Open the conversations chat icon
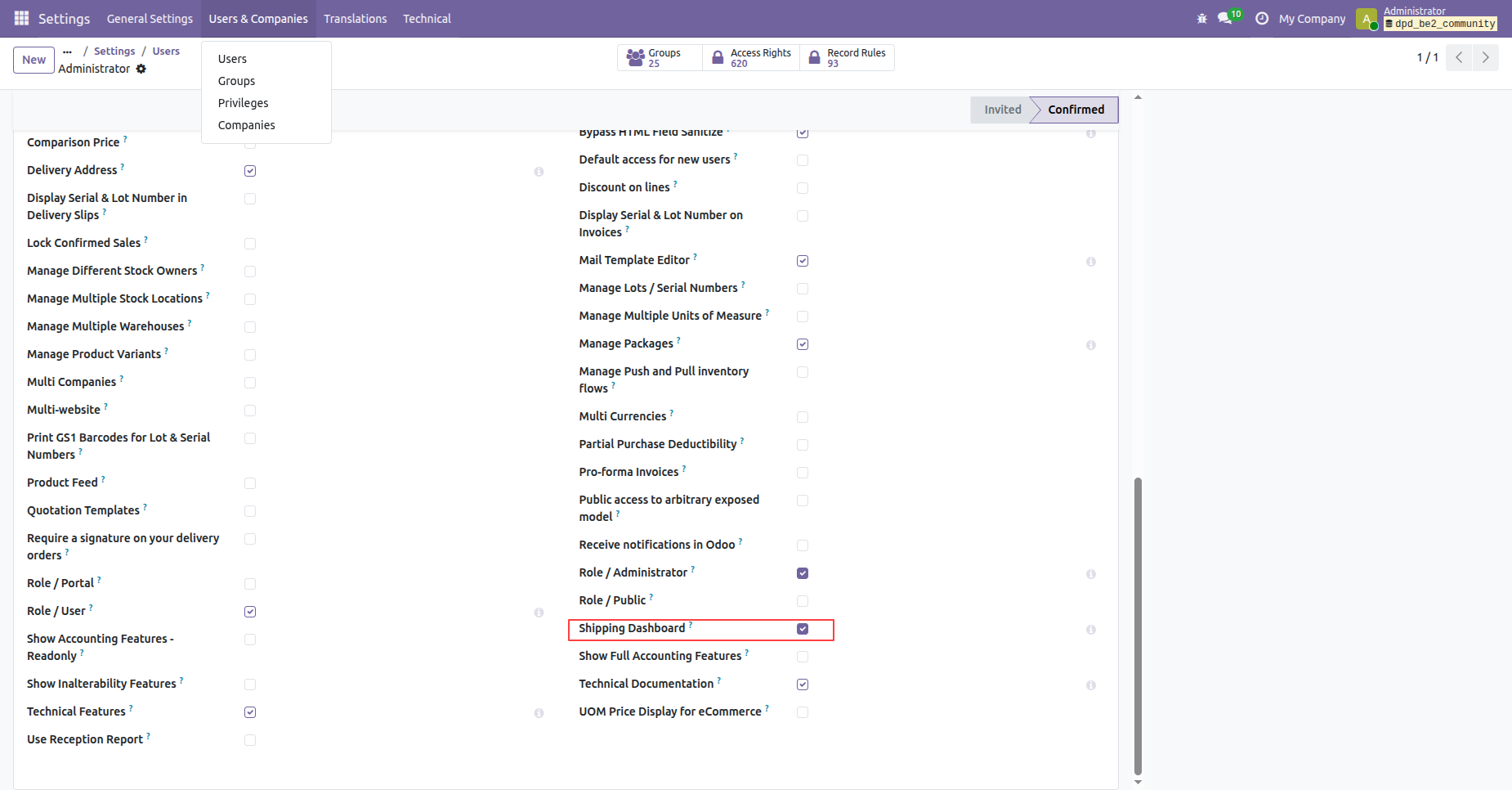1512x790 pixels. click(x=1224, y=18)
